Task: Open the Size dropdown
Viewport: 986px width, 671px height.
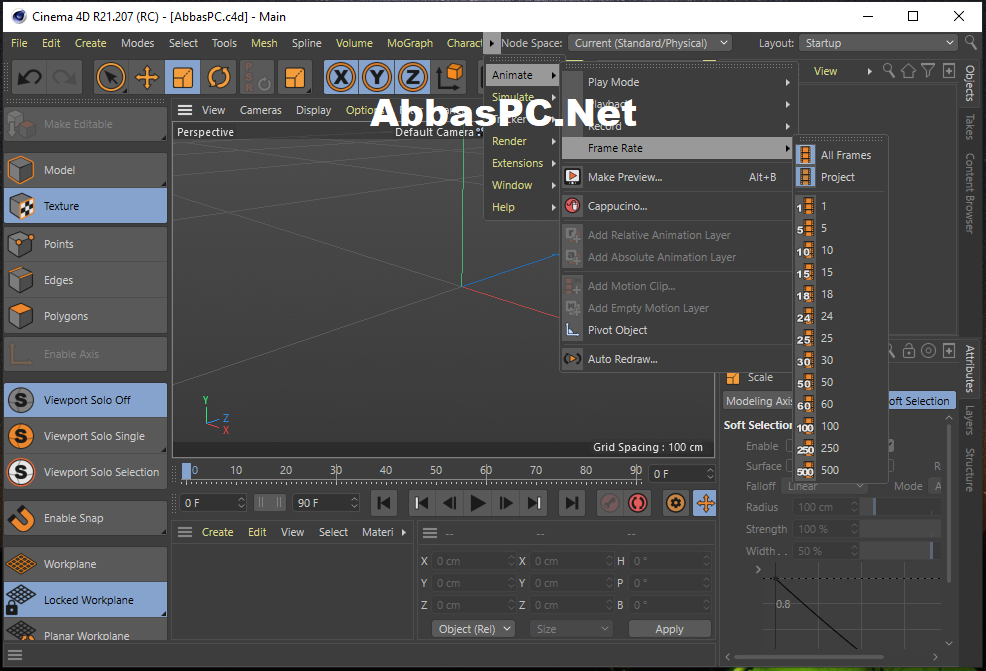Action: (x=571, y=629)
